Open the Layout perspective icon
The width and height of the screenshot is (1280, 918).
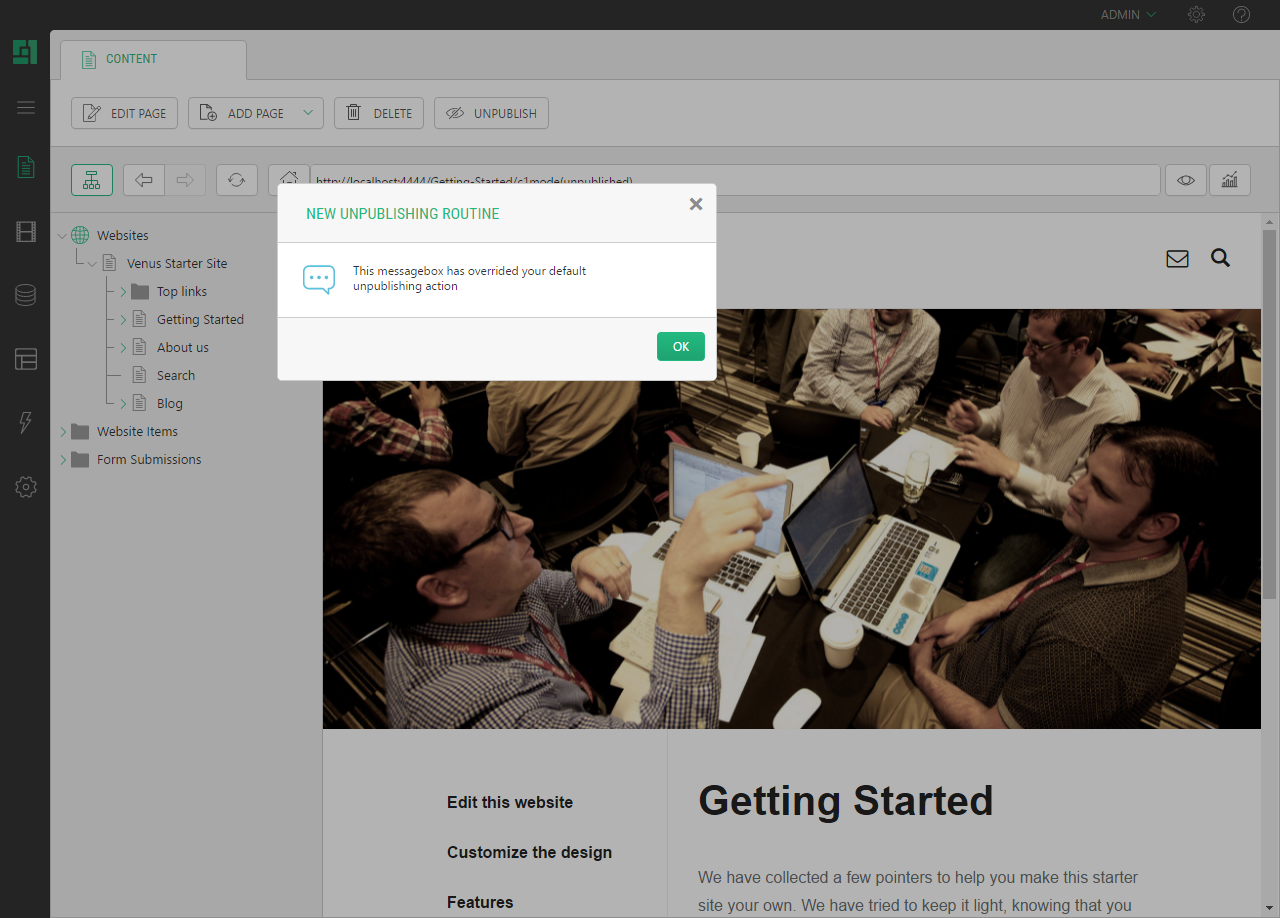point(26,359)
